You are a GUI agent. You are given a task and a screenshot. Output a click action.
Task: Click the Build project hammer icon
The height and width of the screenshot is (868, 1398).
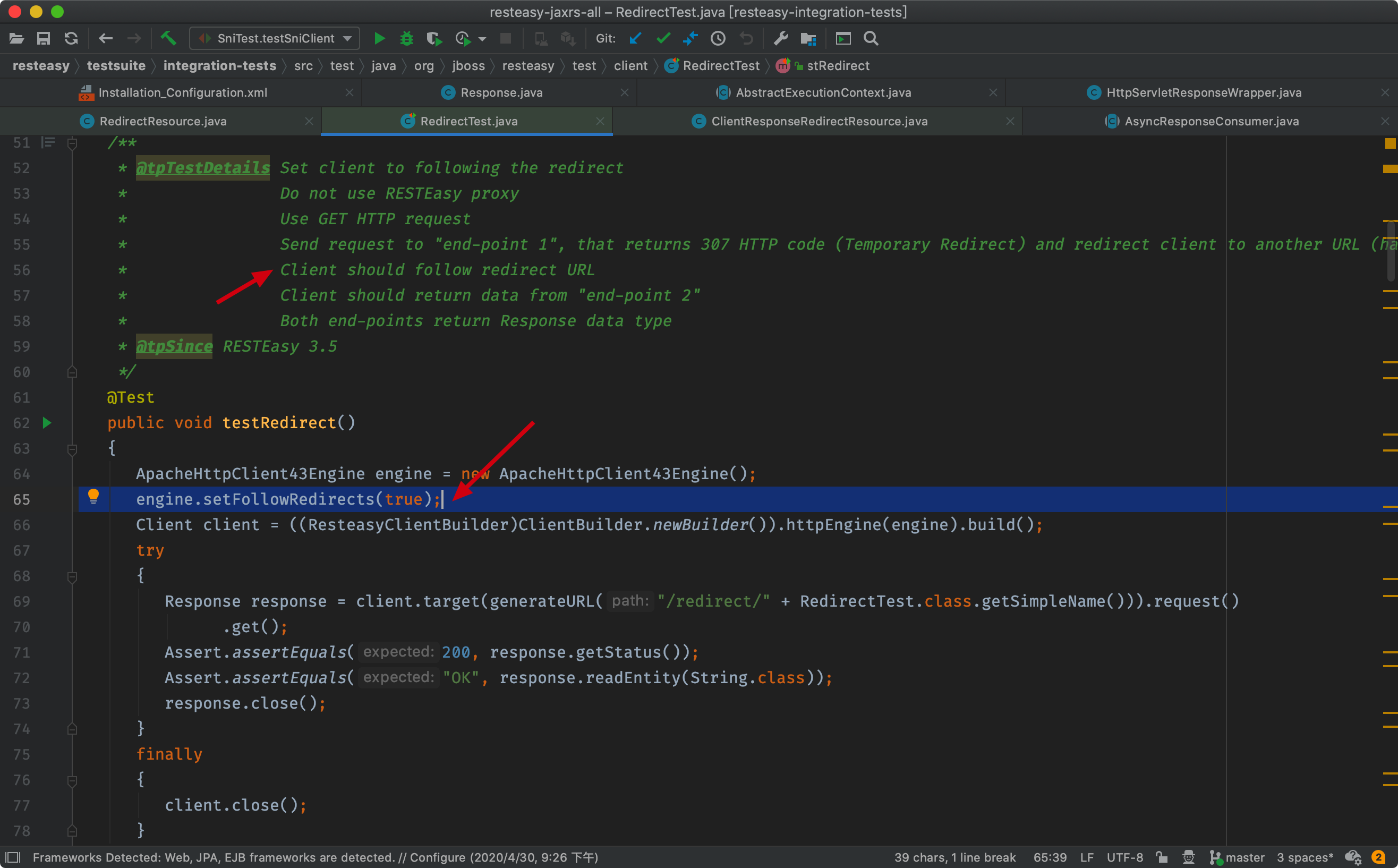point(168,38)
